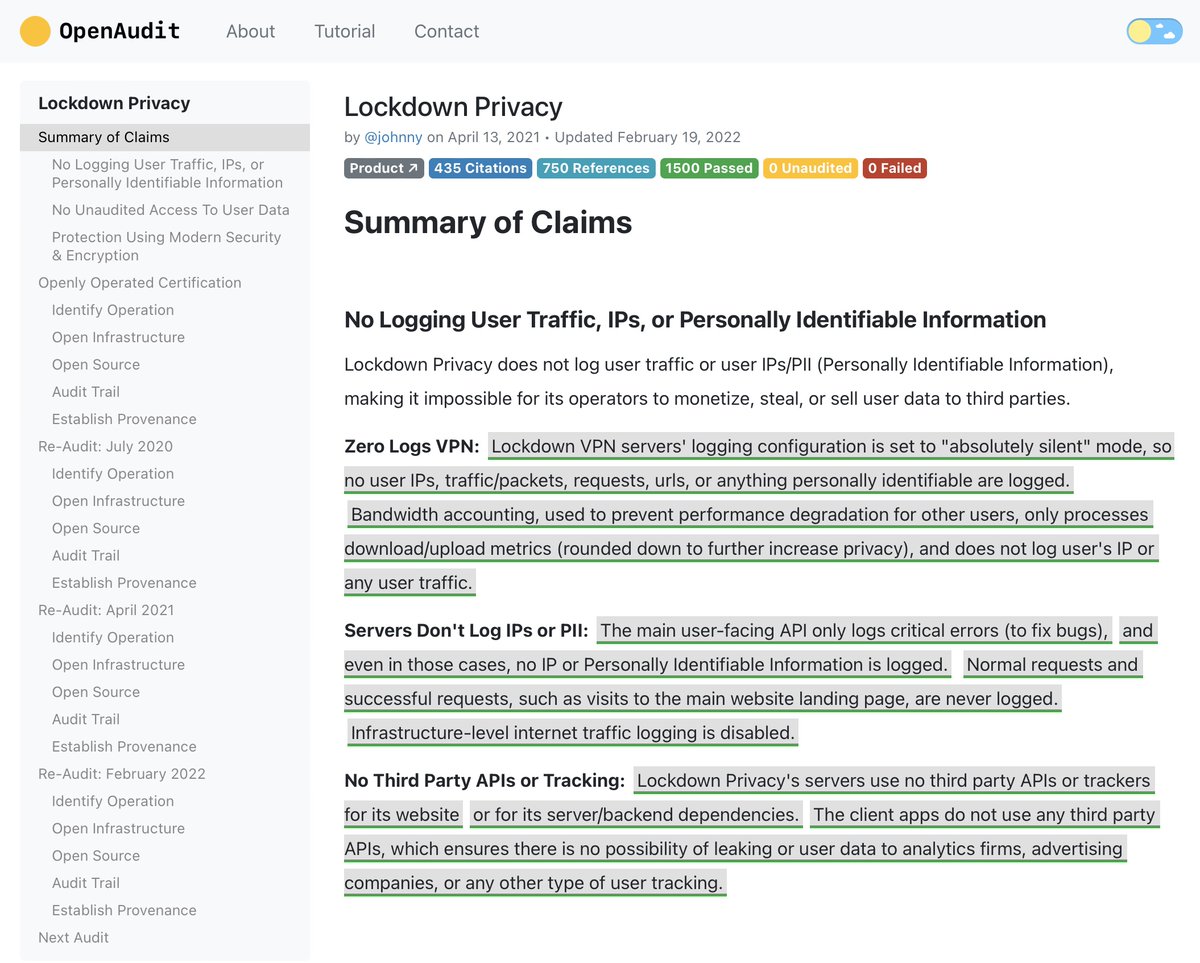The width and height of the screenshot is (1200, 963).
Task: Open Audit Trail under Openly Operated Certification
Action: click(x=86, y=392)
